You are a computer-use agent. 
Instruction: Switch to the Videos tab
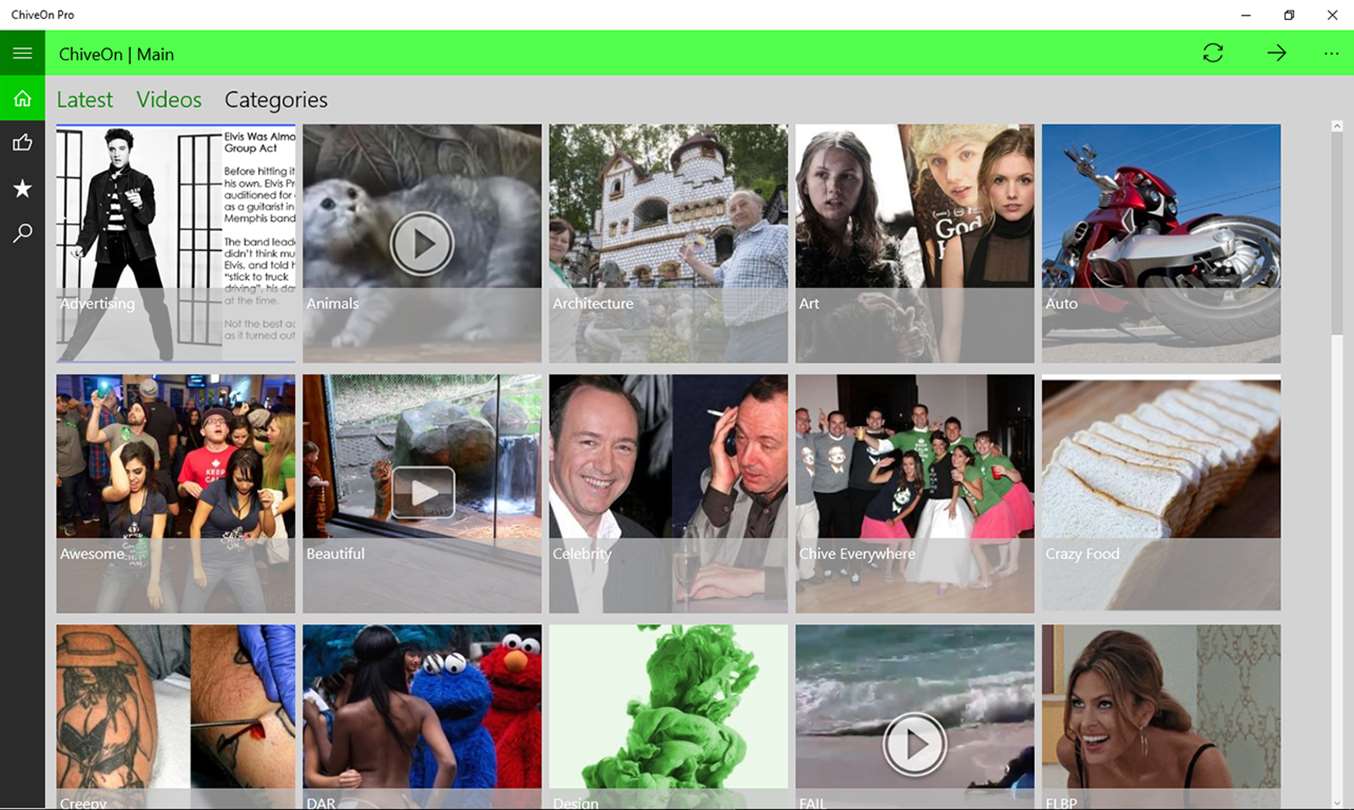[x=169, y=100]
